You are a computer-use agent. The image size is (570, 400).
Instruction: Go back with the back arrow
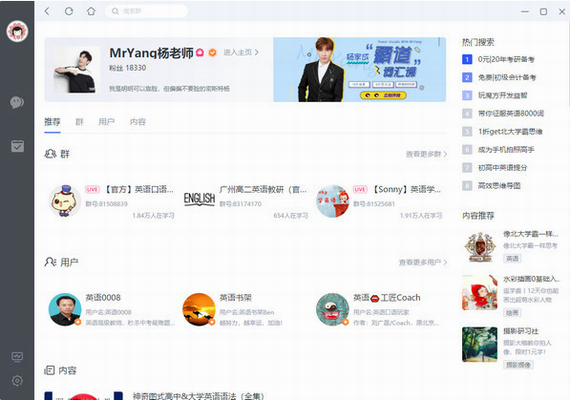click(47, 11)
